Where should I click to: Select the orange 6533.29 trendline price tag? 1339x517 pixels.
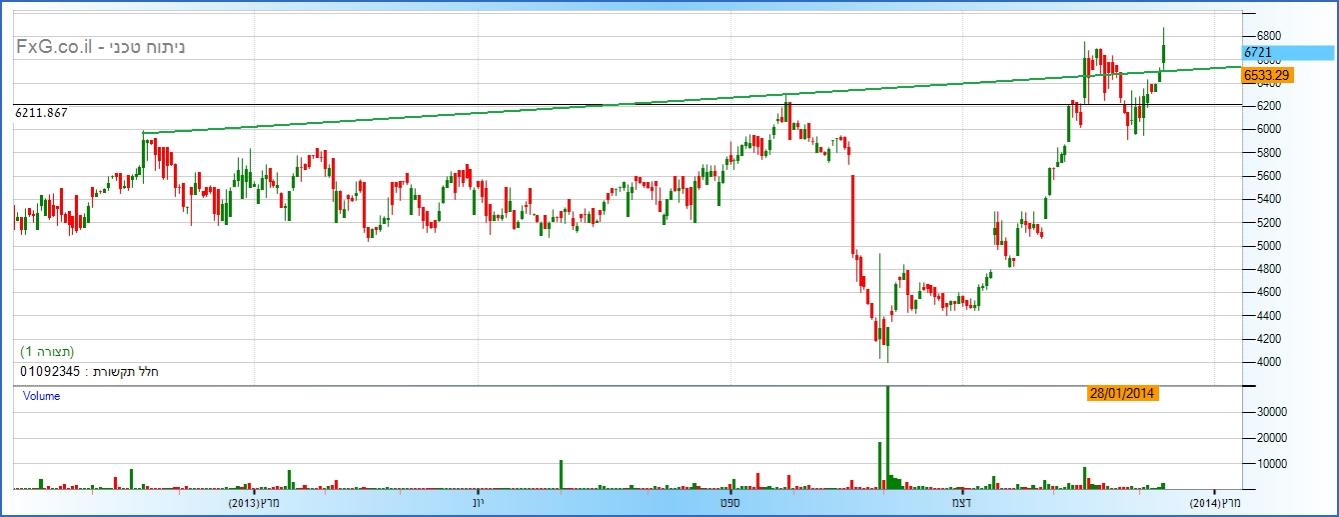(1267, 74)
